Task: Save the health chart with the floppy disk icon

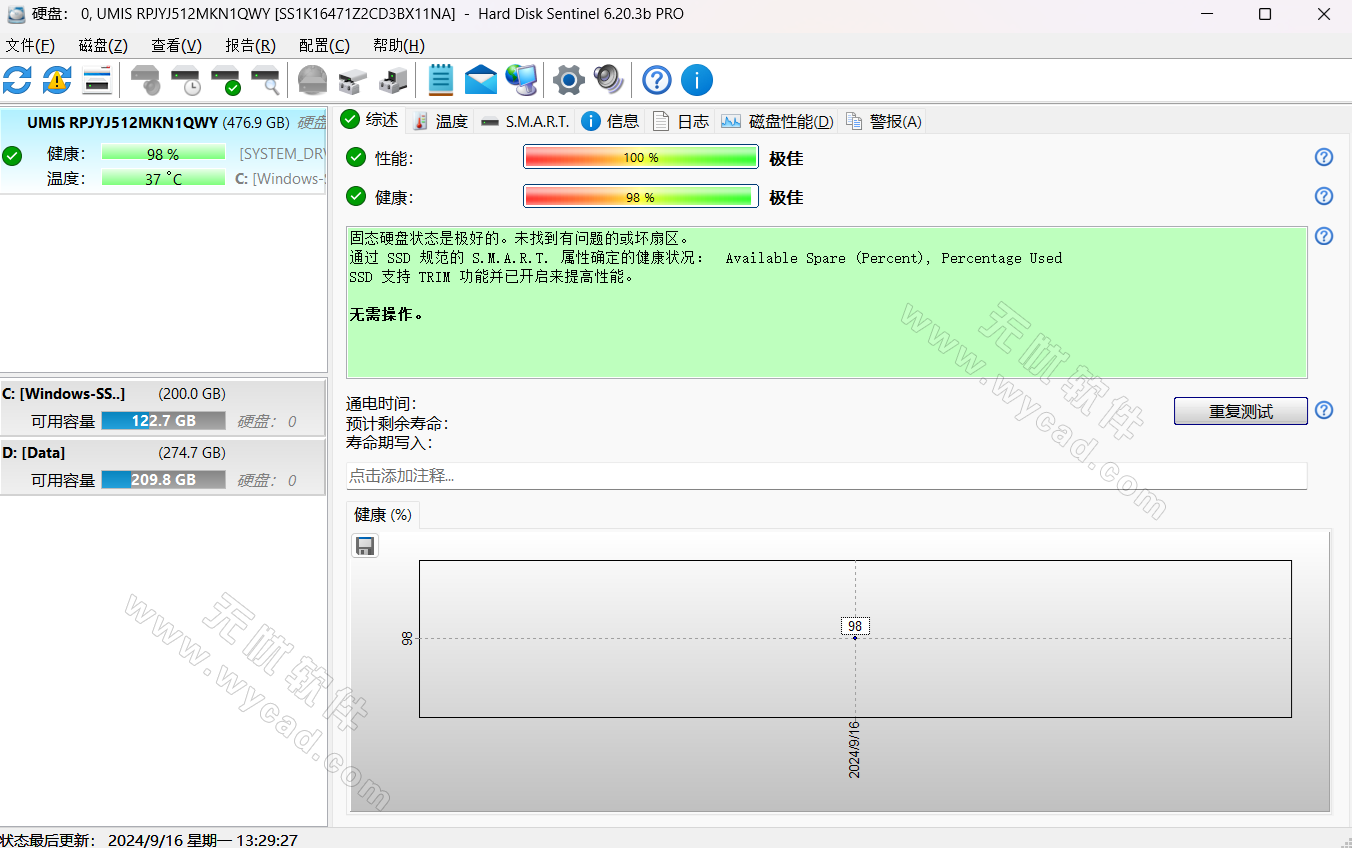Action: [364, 546]
